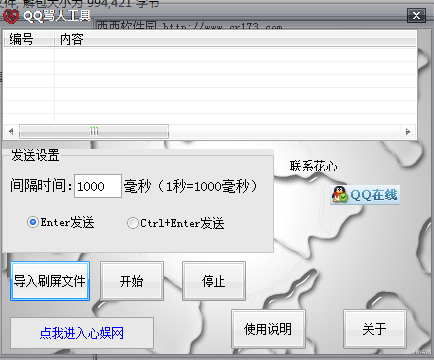Viewport: 434px width, 360px height.
Task: Click the list's left scroll arrow
Action: (11, 131)
